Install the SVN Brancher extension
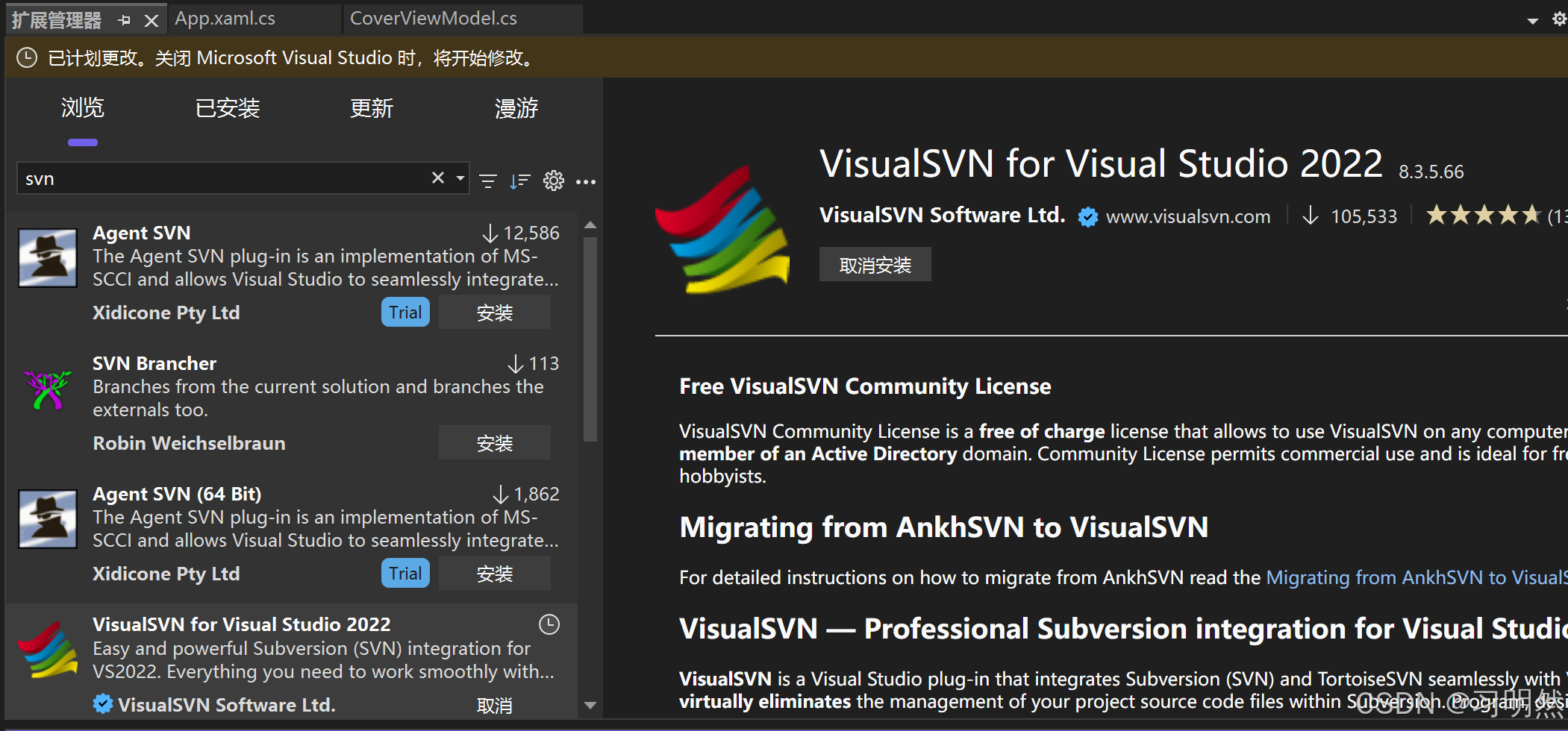 (x=494, y=442)
